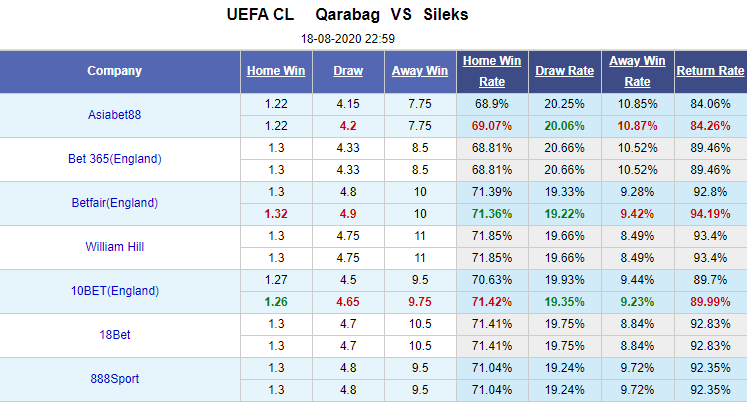747x403 pixels.
Task: Open the 10BET(England) company link
Action: tap(114, 291)
